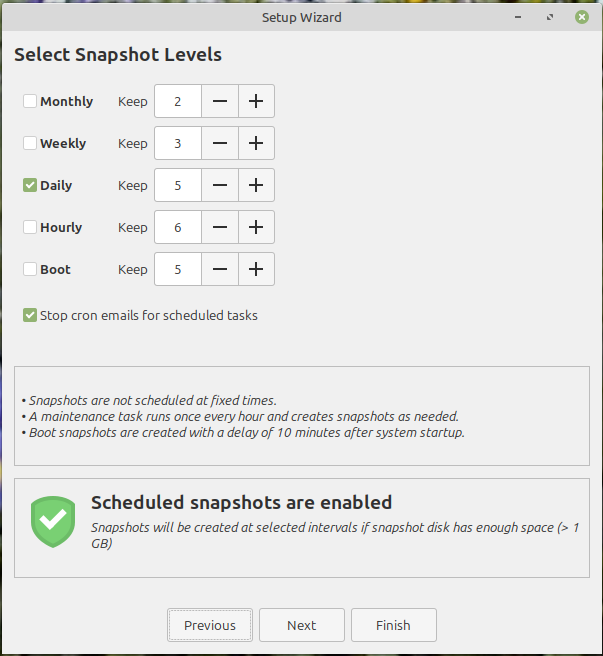Increase Monthly snapshots kept with plus
Image resolution: width=603 pixels, height=656 pixels.
tap(256, 101)
